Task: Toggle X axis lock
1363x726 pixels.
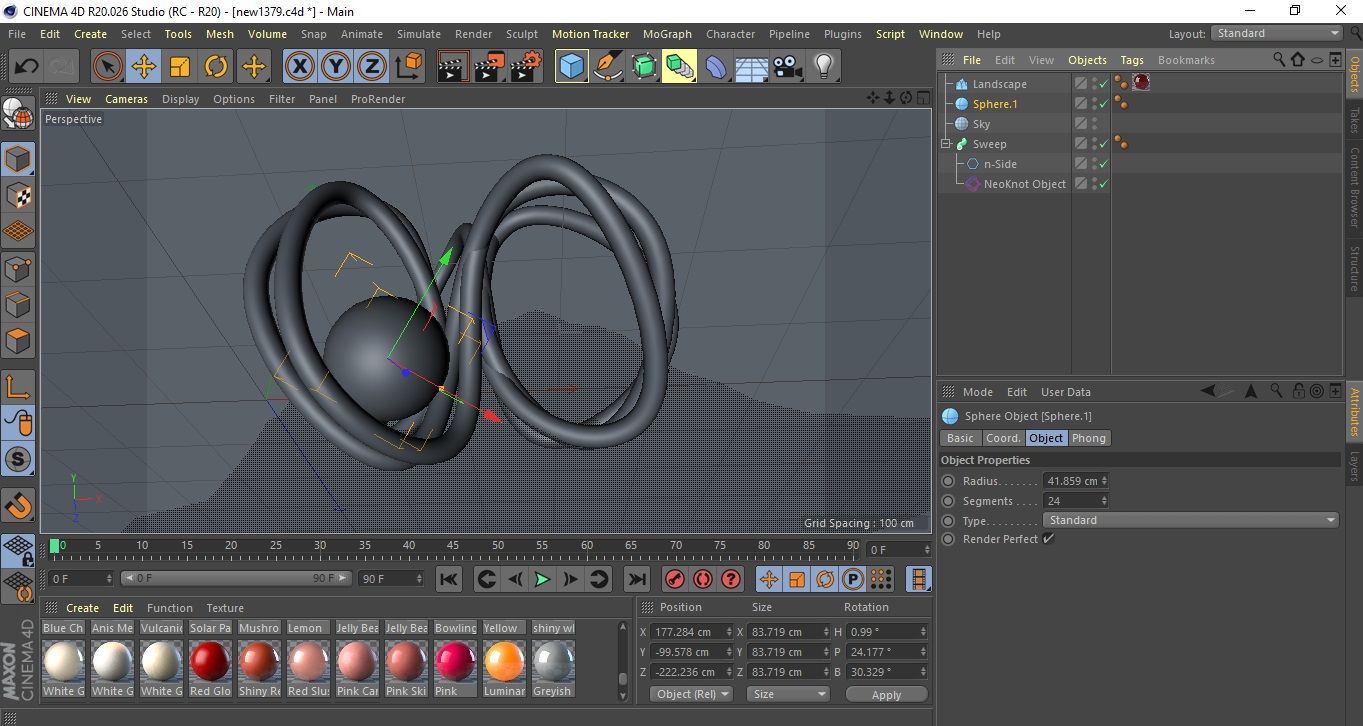Action: pos(299,67)
